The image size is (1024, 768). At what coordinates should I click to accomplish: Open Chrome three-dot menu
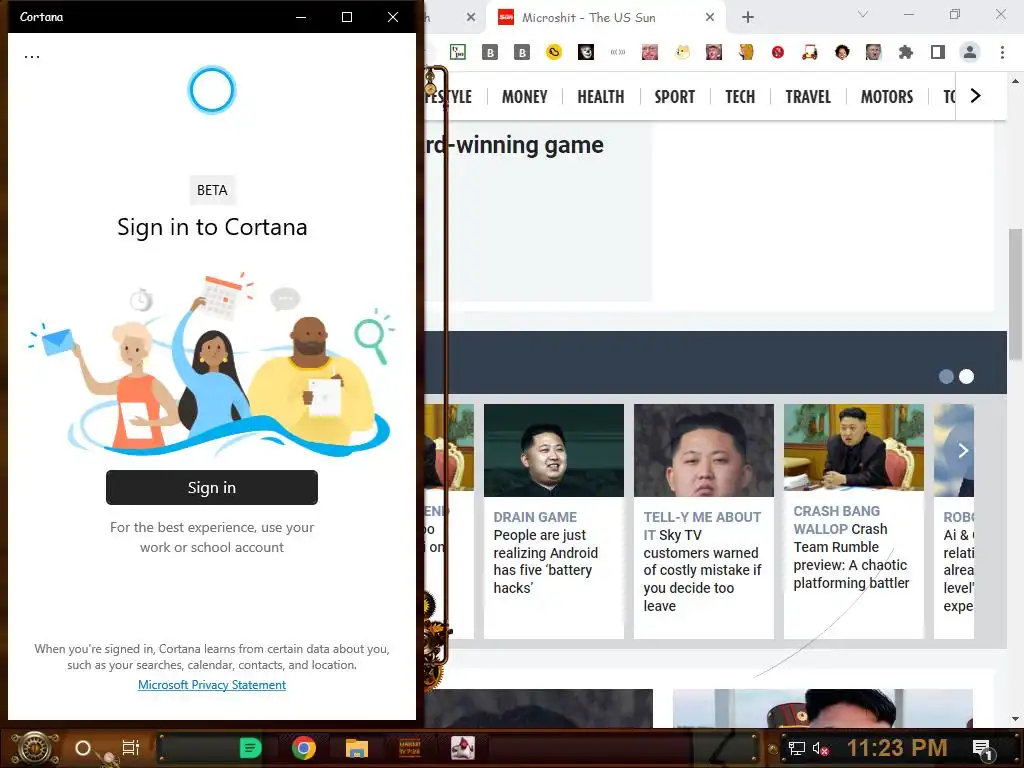1002,52
